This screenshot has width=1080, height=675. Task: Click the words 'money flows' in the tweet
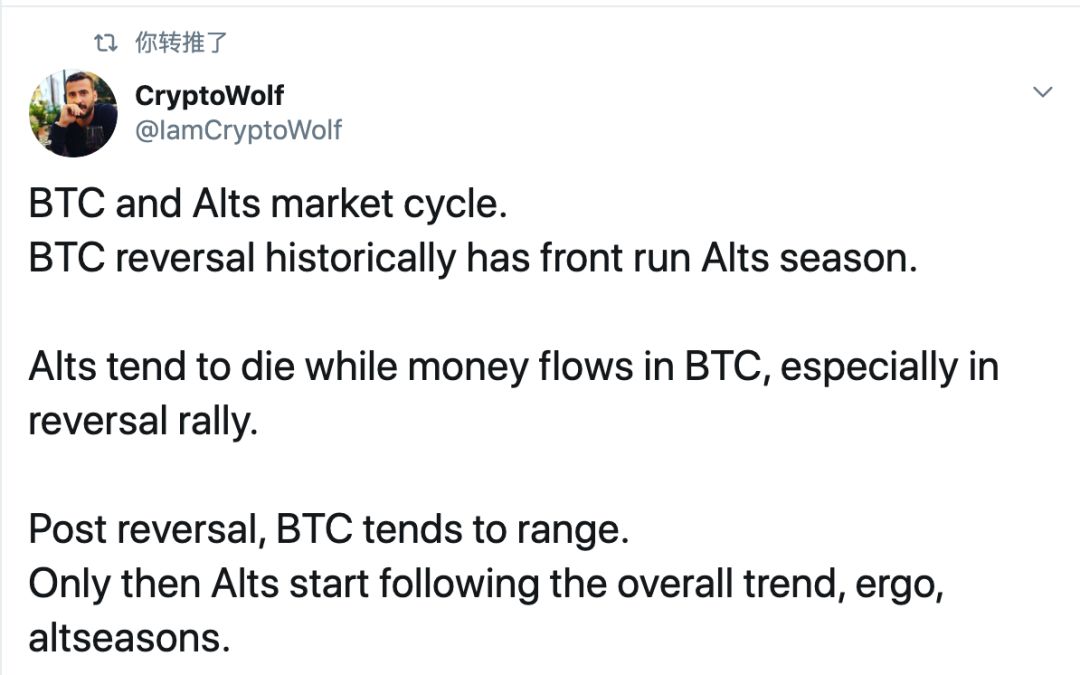520,366
